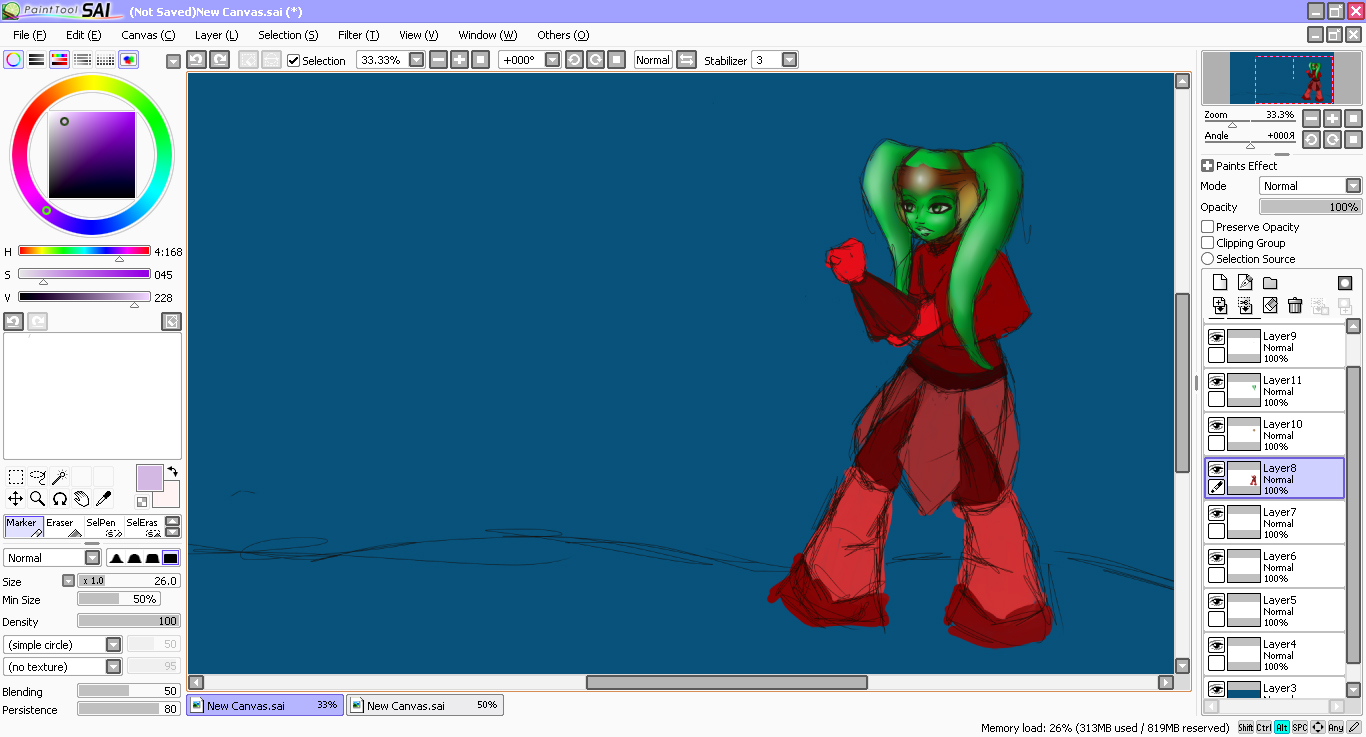Hide Layer11 using its eye icon
The width and height of the screenshot is (1366, 737).
click(1216, 381)
